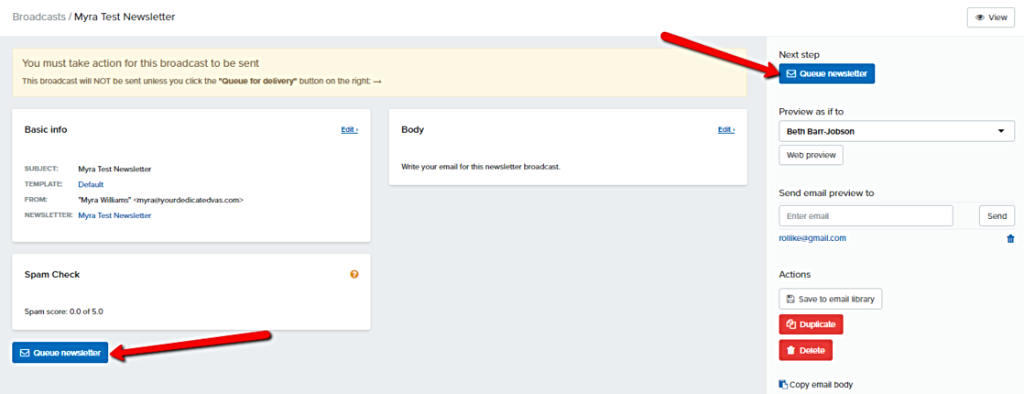Save to email library
This screenshot has height=394, width=1024.
(831, 299)
